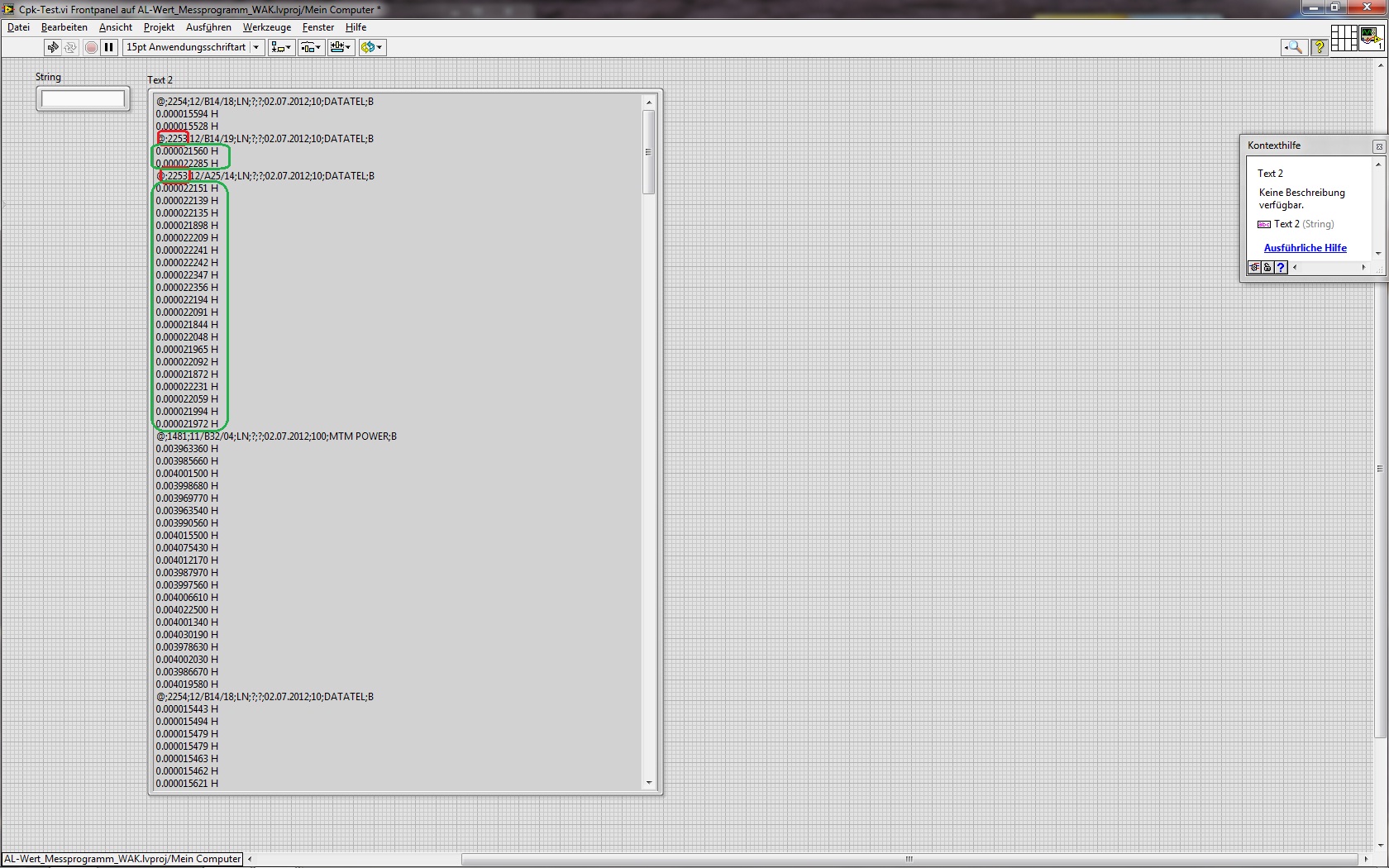Open the Bearbeiten menu

click(x=64, y=27)
